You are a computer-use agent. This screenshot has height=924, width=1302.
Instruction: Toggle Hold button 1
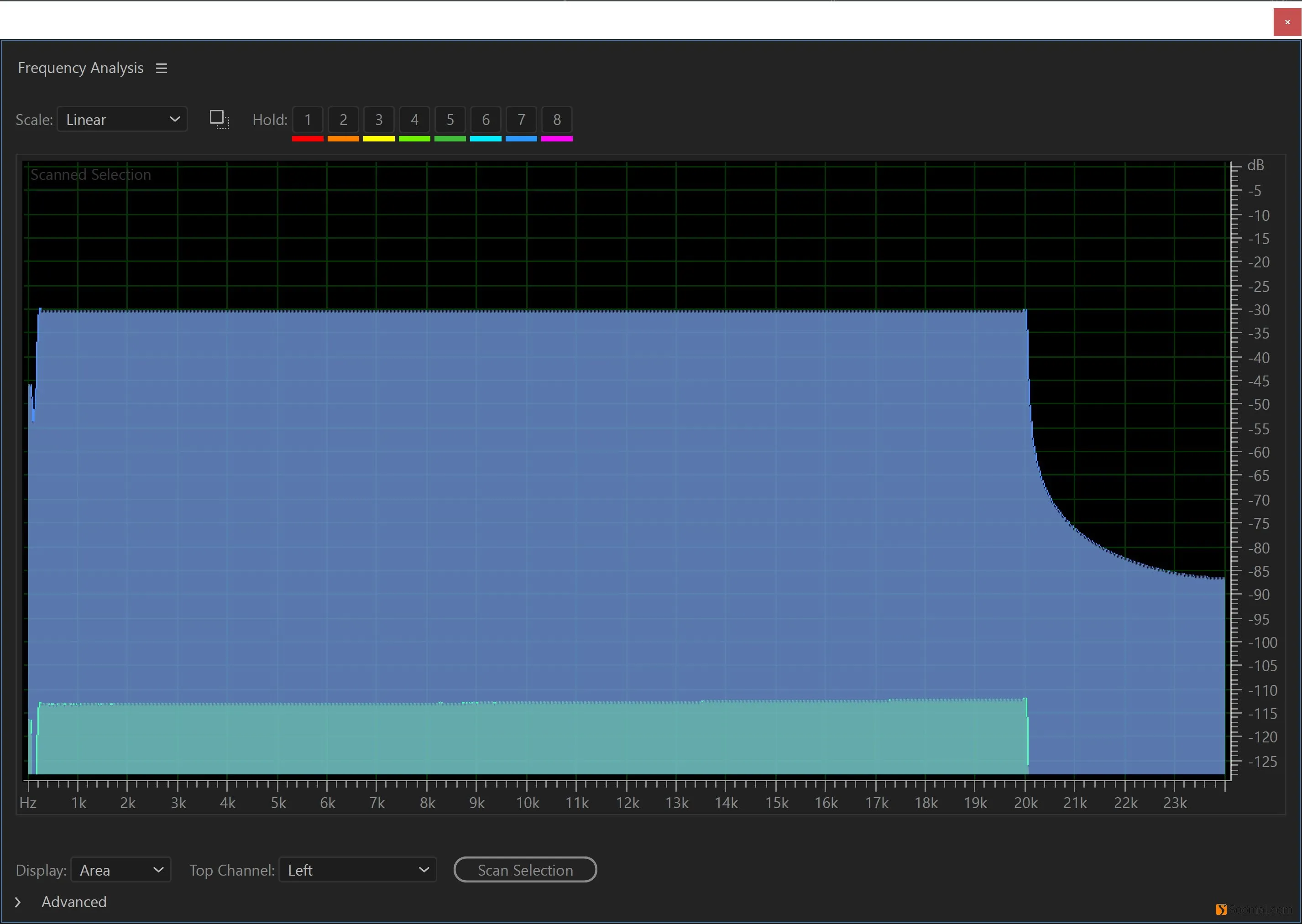coord(308,120)
